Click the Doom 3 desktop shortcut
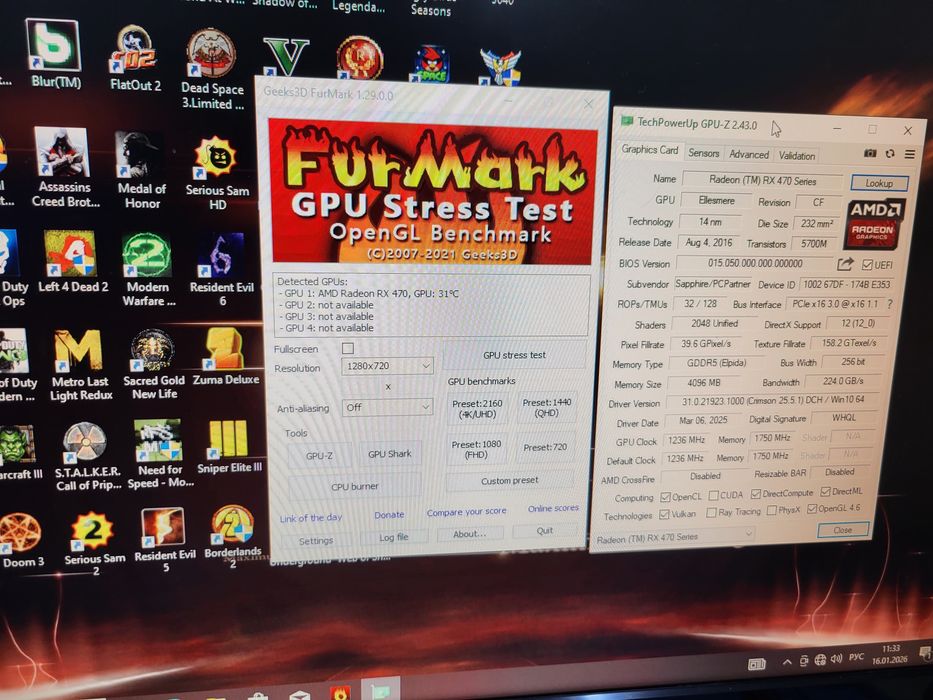This screenshot has width=933, height=700. (21, 541)
